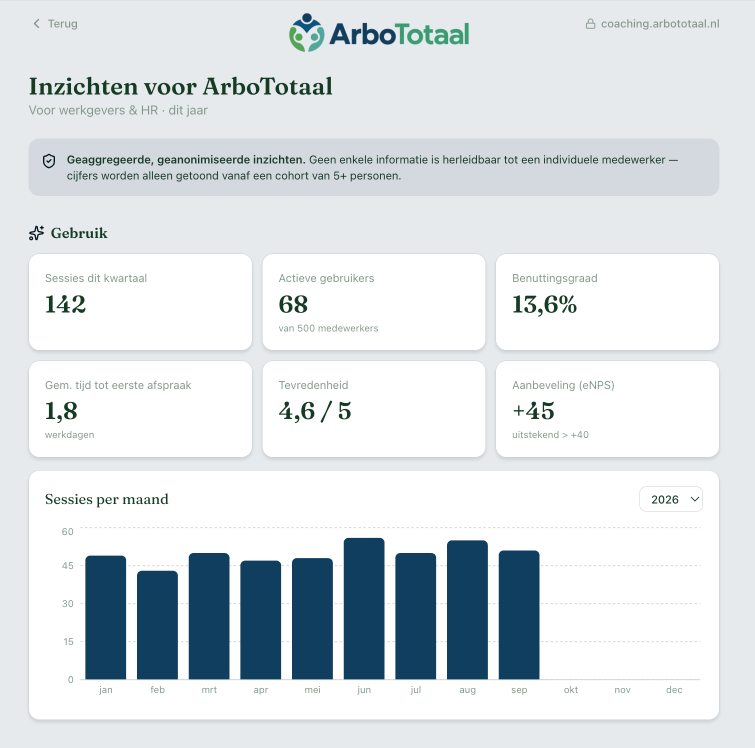Viewport: 755px width, 748px height.
Task: Click the '30' y-axis label
Action: (x=67, y=604)
